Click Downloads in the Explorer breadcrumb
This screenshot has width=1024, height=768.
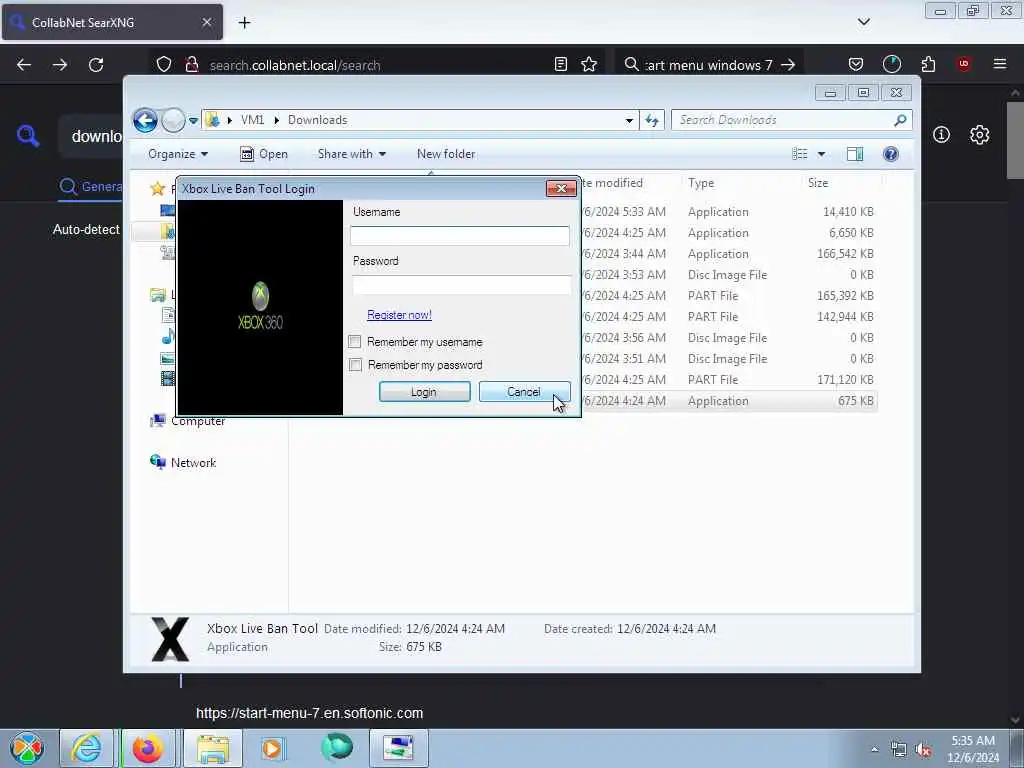click(317, 120)
